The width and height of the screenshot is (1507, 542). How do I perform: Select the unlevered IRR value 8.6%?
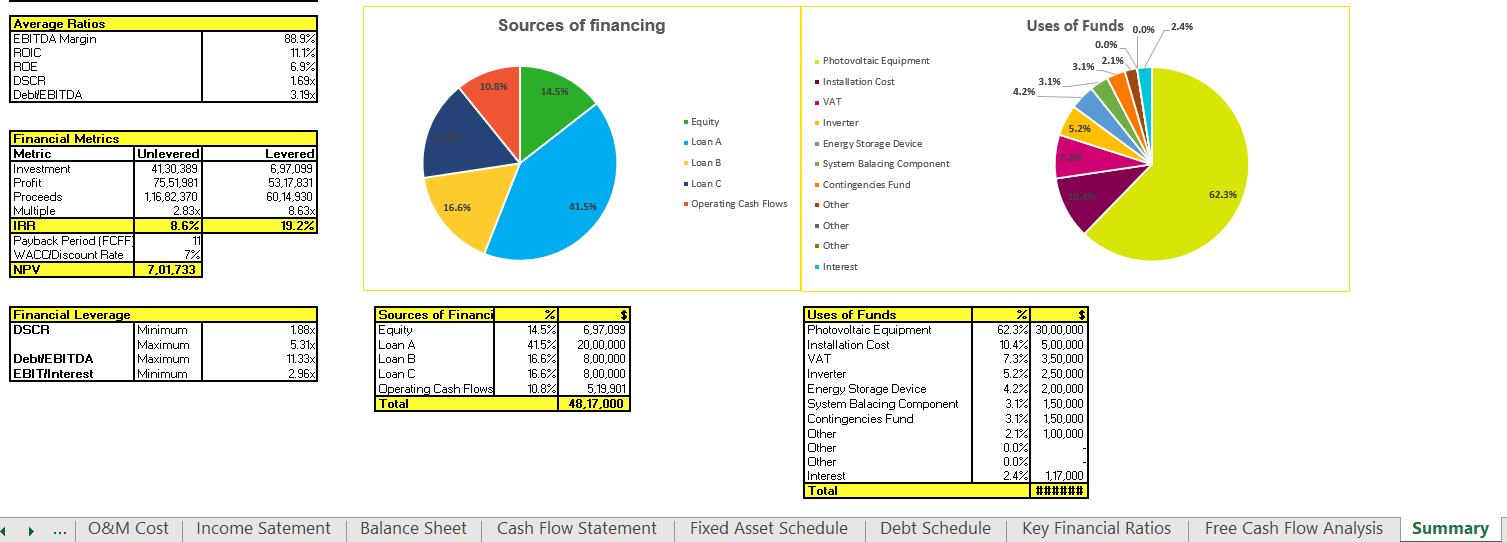tap(168, 226)
